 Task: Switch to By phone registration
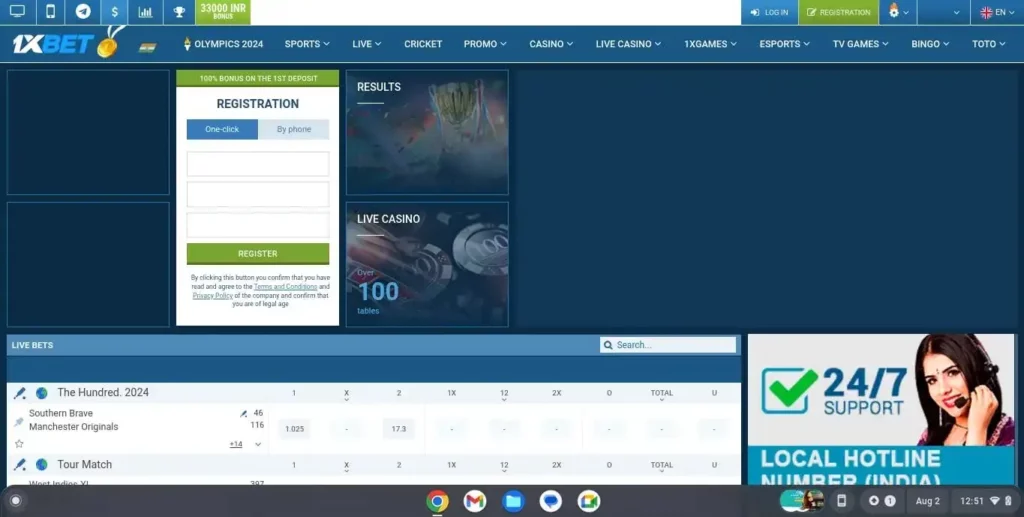click(293, 129)
